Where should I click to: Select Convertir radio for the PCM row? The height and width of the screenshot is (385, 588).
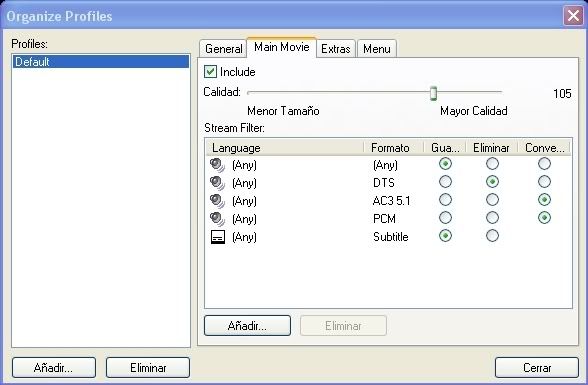544,218
